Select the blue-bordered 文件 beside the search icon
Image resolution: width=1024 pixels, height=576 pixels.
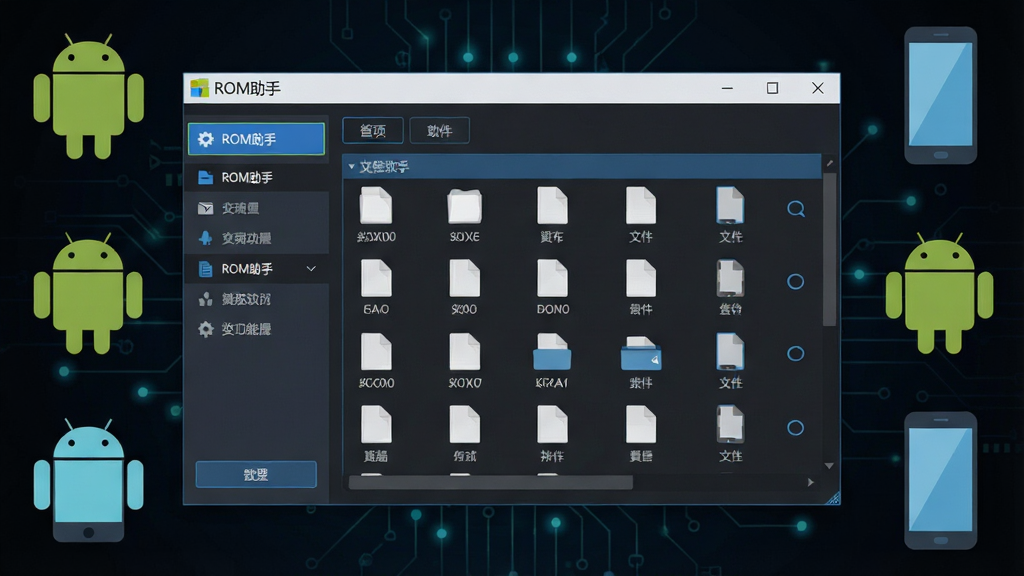click(x=730, y=215)
